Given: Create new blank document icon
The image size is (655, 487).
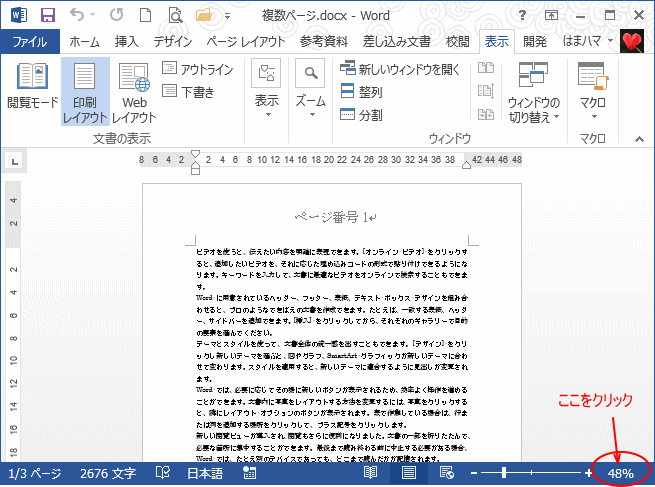Looking at the screenshot, I should click(x=145, y=15).
